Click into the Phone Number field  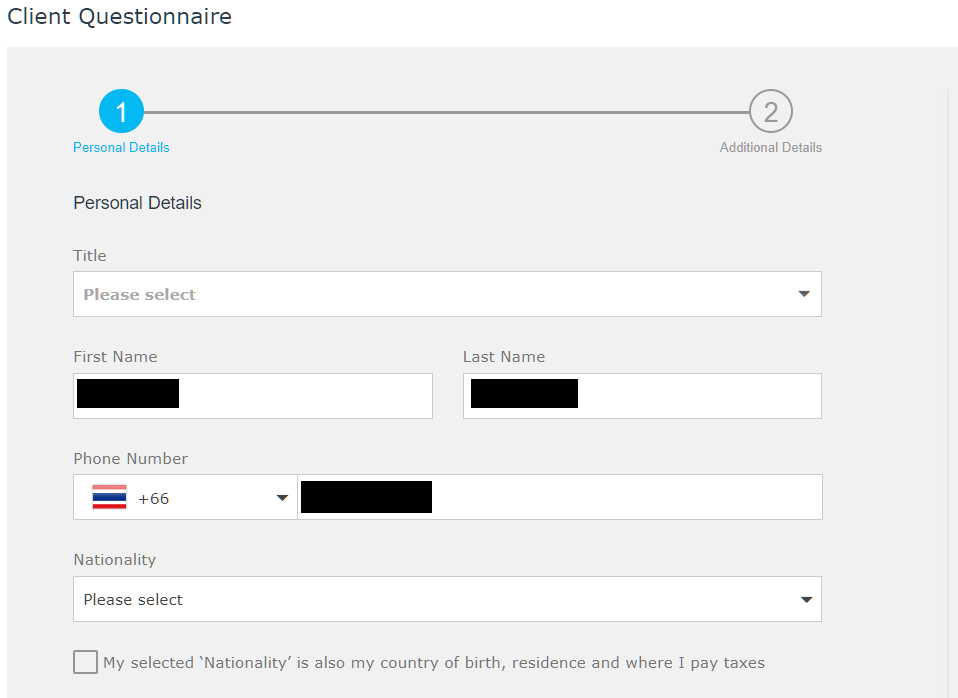(x=560, y=497)
